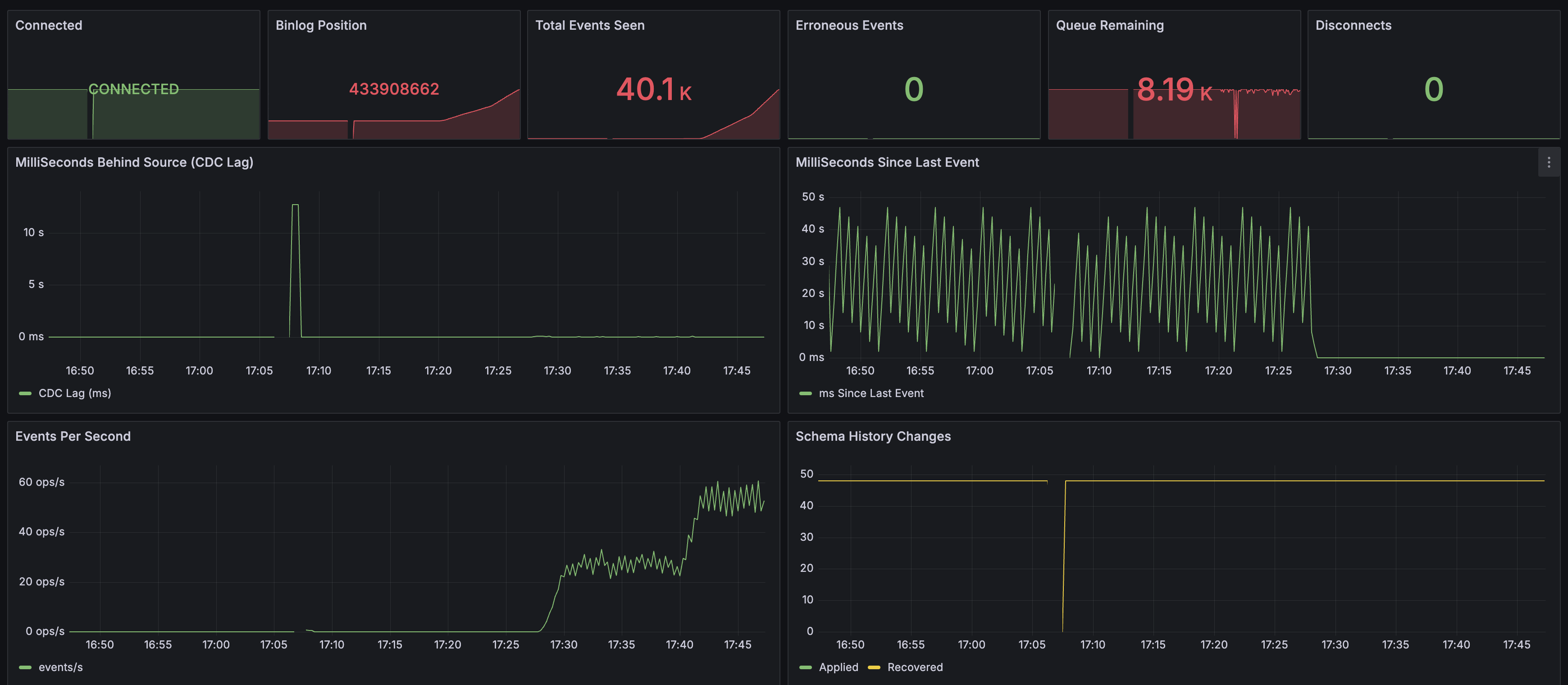
Task: Click the 40.1 K total events value
Action: [x=653, y=90]
